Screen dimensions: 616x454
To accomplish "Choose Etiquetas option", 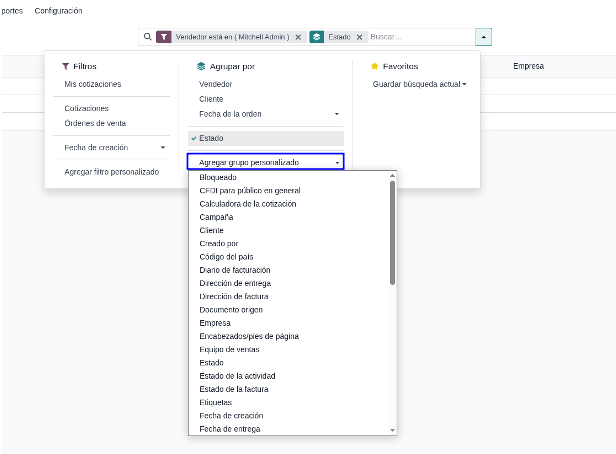I will pyautogui.click(x=289, y=403).
